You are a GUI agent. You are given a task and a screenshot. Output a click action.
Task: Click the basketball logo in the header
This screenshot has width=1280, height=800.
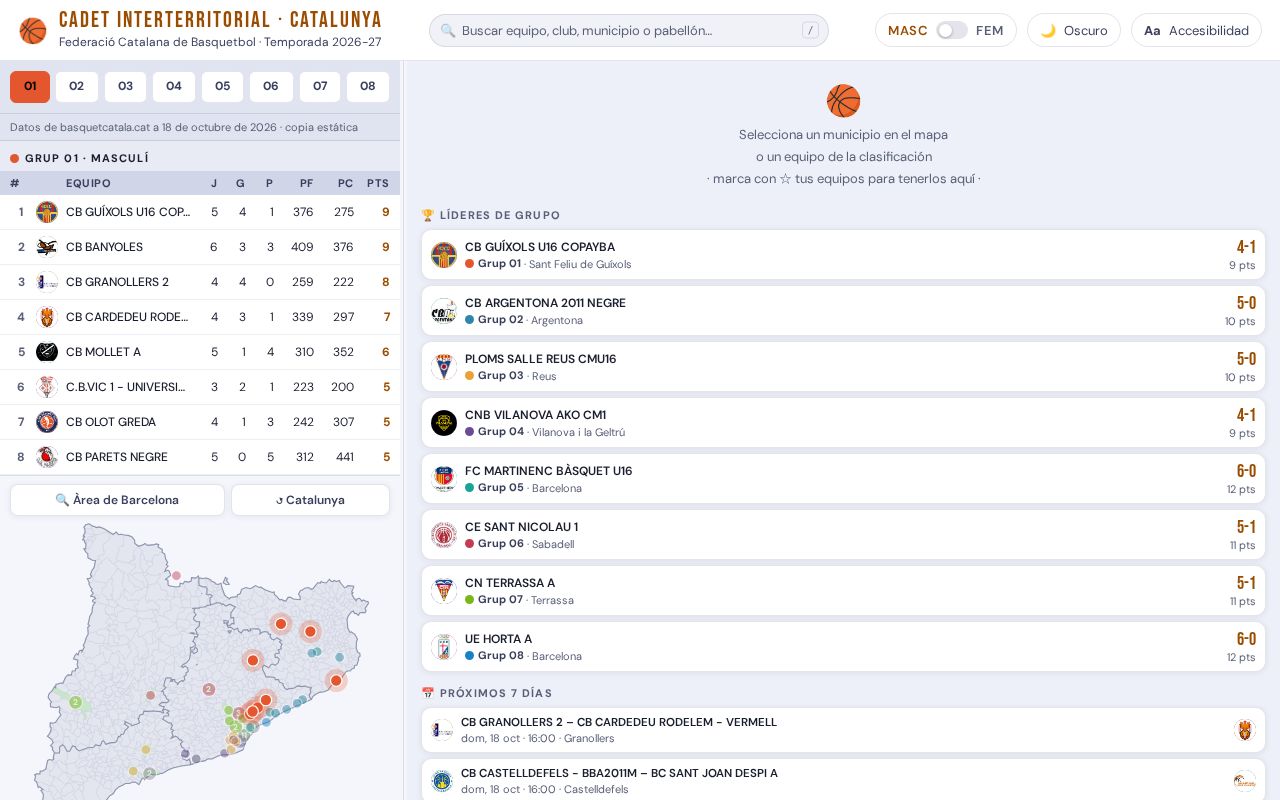pyautogui.click(x=33, y=31)
